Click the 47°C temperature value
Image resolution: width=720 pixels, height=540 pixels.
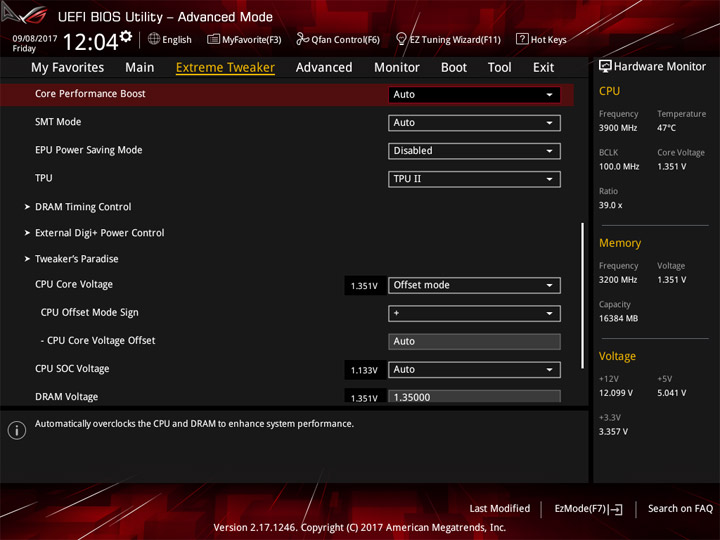(666, 128)
